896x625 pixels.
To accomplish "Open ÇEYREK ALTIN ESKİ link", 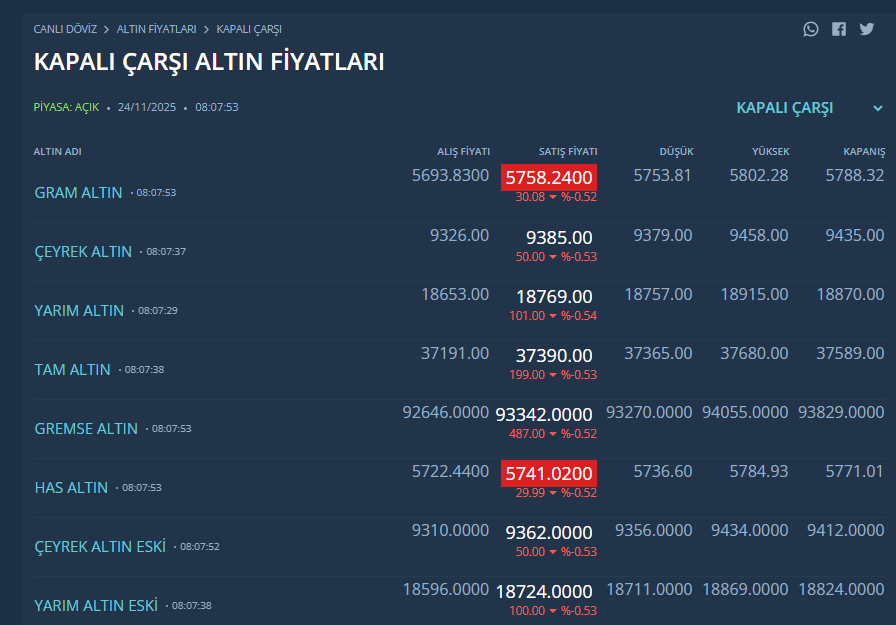I will (100, 546).
